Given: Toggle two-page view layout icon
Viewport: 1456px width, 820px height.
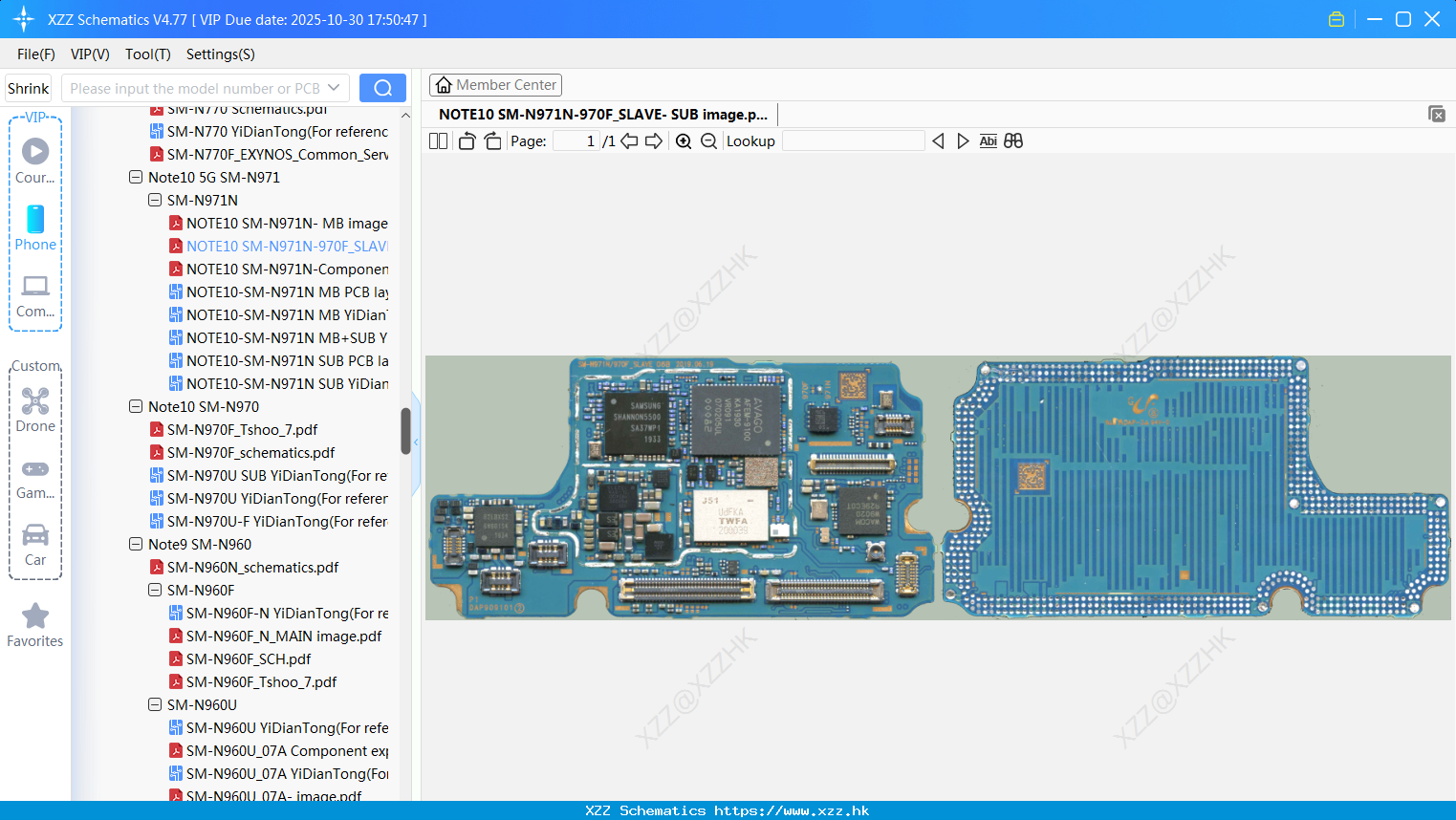Looking at the screenshot, I should (438, 140).
